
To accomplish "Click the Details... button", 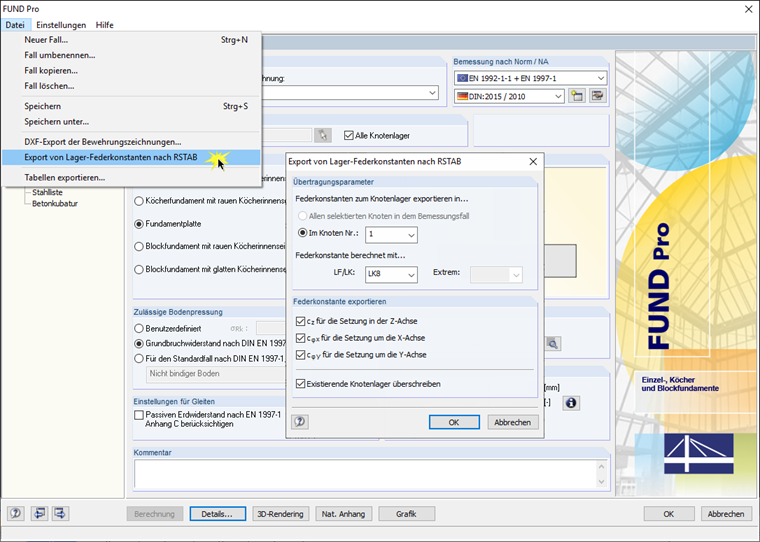I will point(218,514).
